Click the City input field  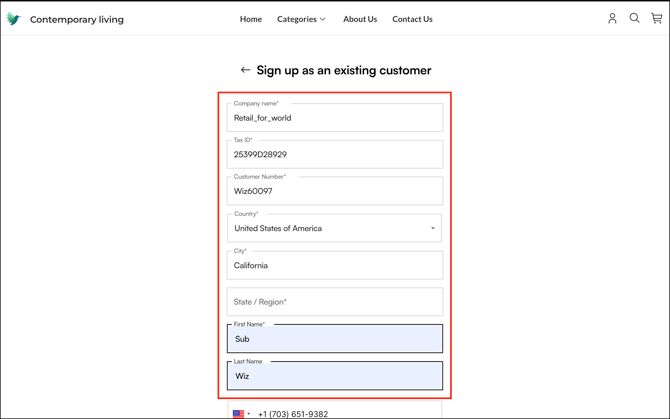tap(335, 265)
